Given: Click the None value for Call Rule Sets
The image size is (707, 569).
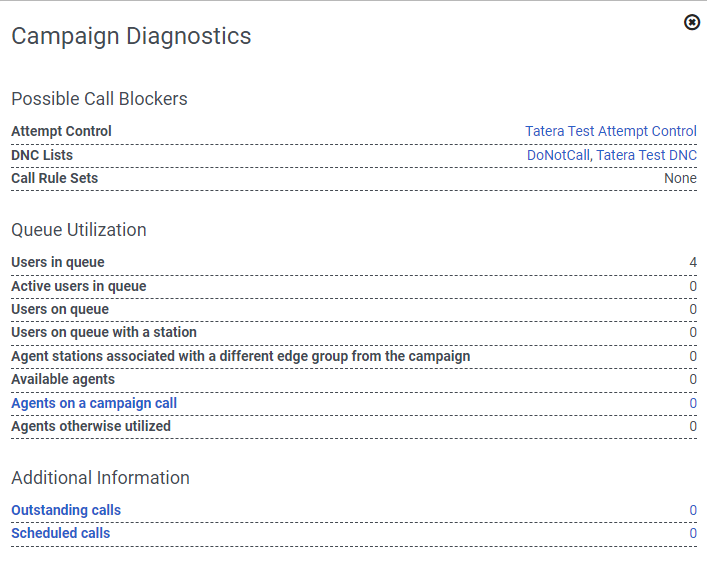Looking at the screenshot, I should pos(680,178).
